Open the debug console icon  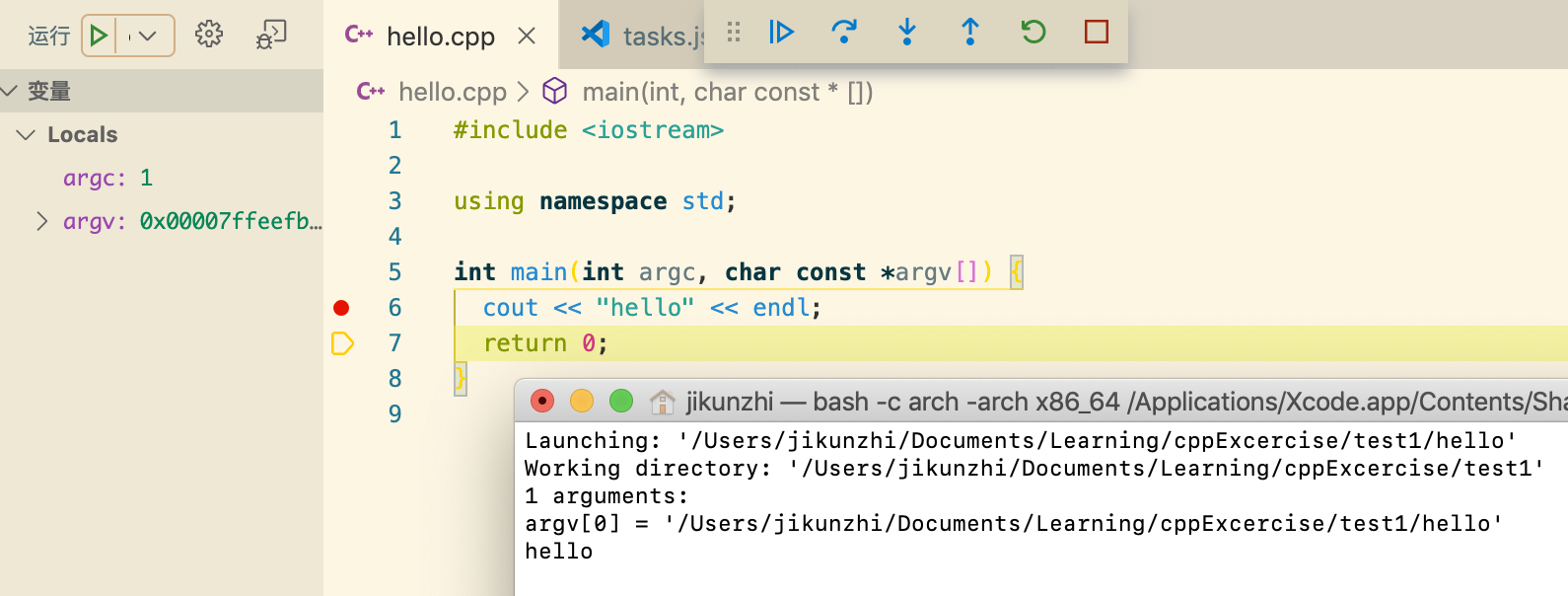pos(271,35)
